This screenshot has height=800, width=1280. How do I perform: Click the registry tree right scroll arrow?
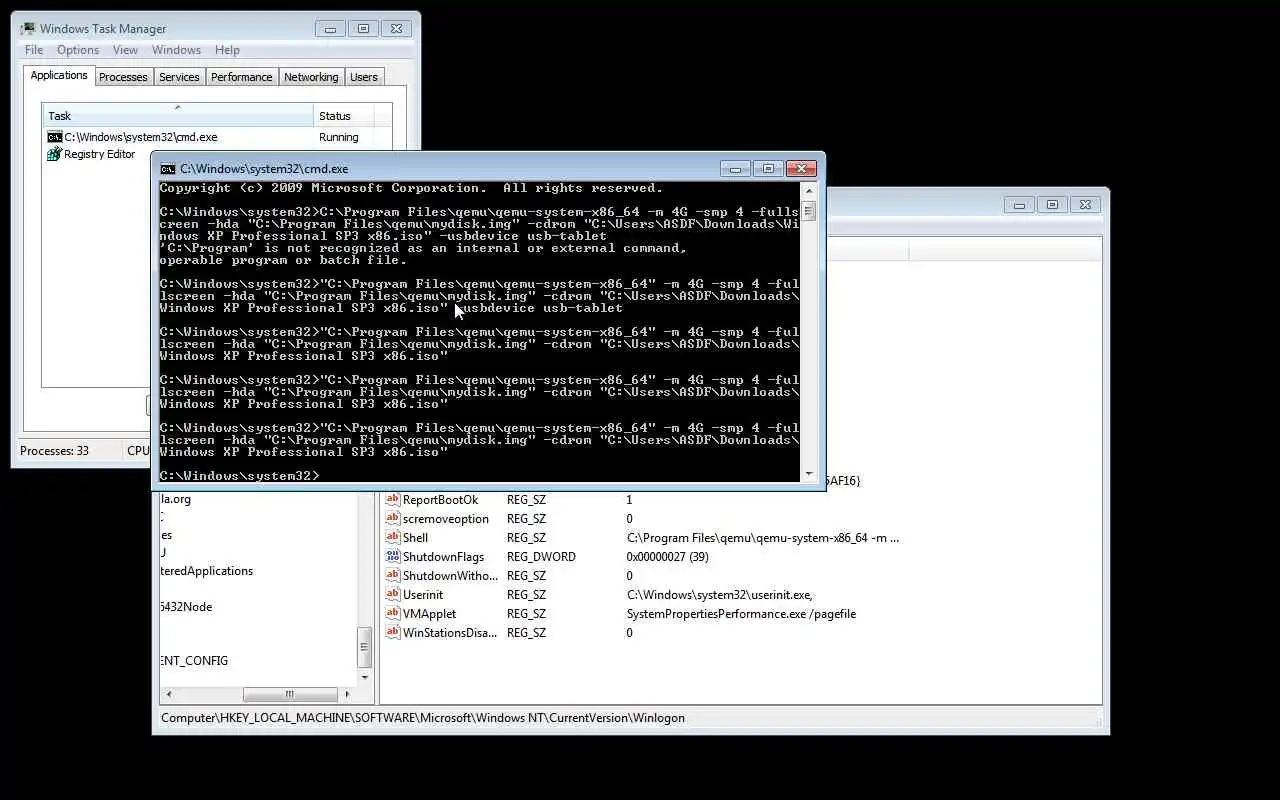[348, 694]
